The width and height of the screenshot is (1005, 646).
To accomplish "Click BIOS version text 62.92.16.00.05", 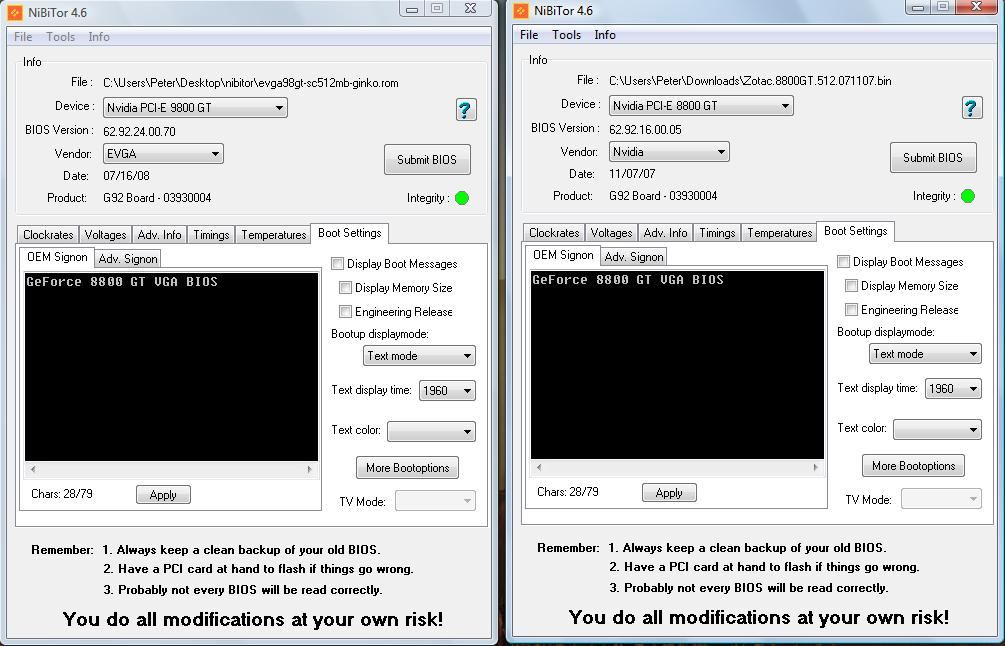I will (645, 129).
